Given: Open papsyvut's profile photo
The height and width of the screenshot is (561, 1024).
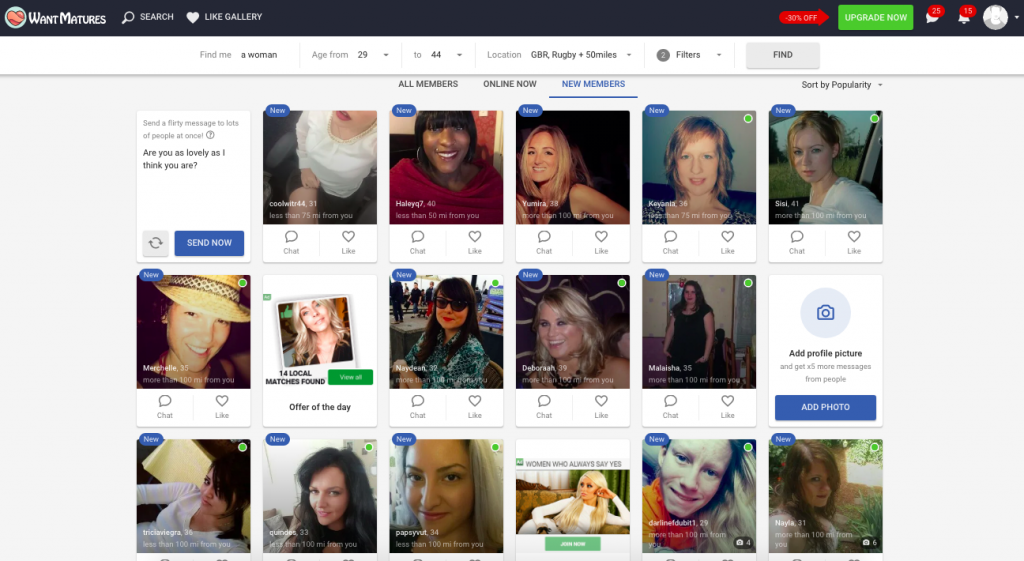Looking at the screenshot, I should (x=446, y=496).
